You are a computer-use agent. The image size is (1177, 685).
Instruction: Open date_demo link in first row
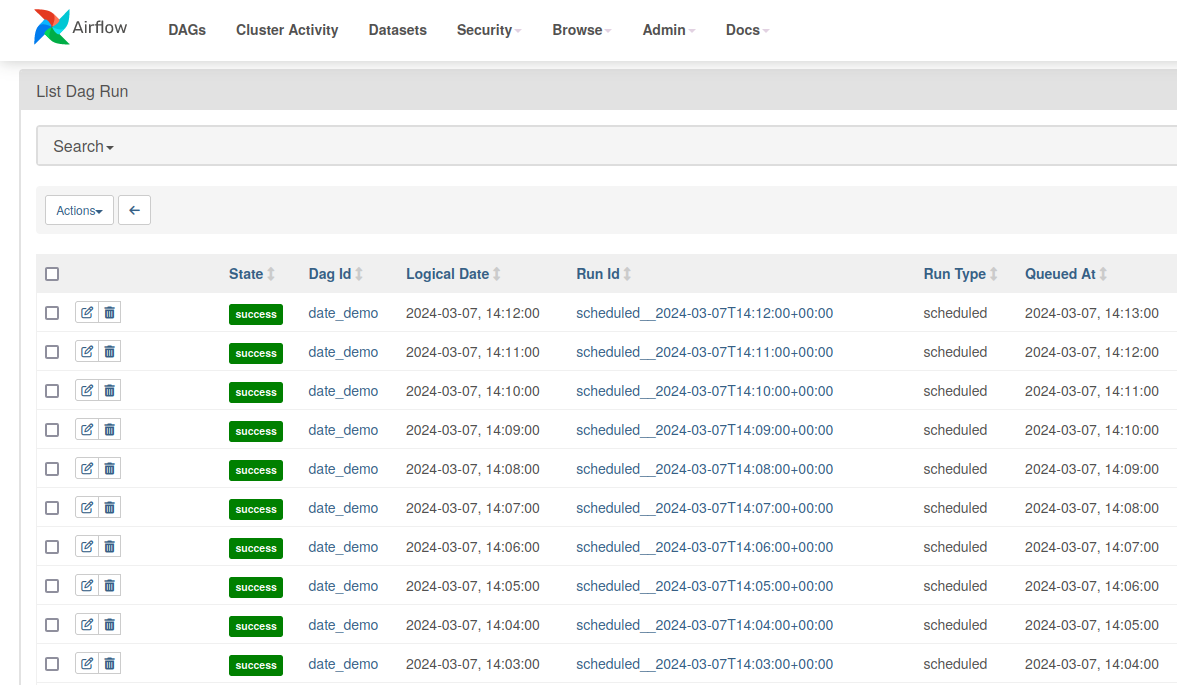(x=343, y=313)
